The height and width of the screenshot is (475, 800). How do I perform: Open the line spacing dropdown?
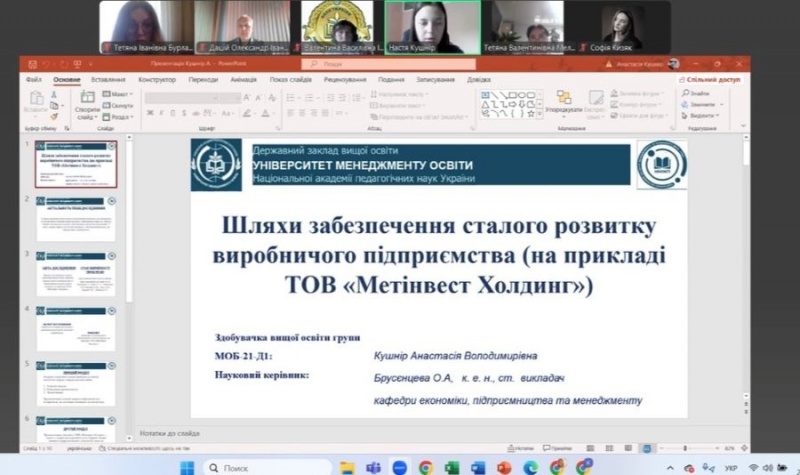(357, 97)
